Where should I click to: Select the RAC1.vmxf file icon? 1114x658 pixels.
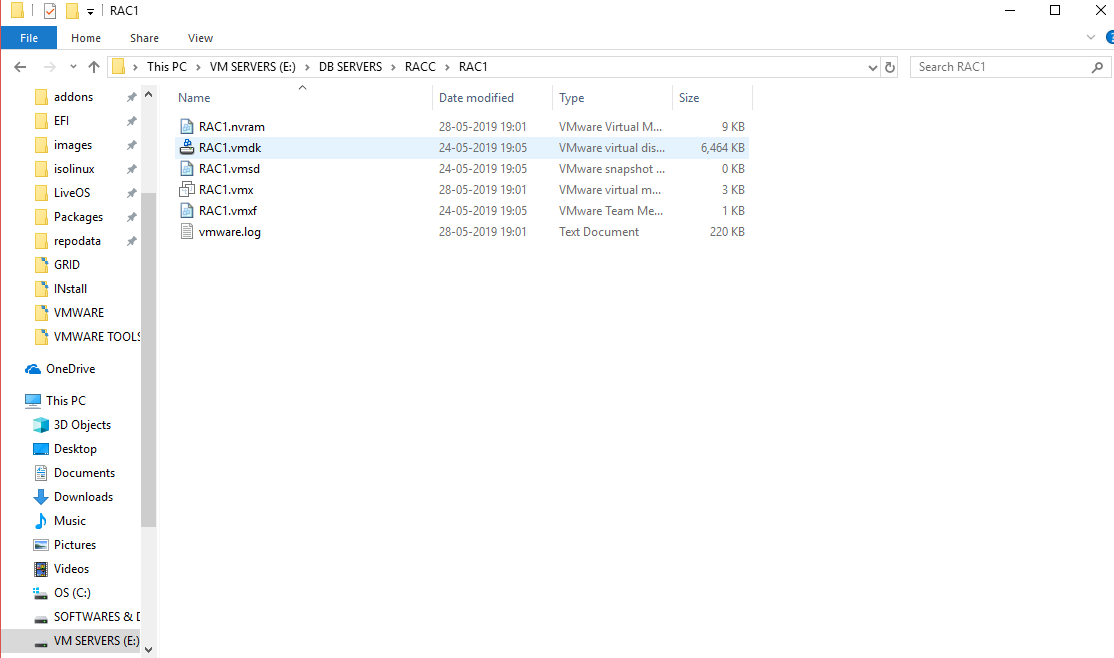pyautogui.click(x=186, y=210)
